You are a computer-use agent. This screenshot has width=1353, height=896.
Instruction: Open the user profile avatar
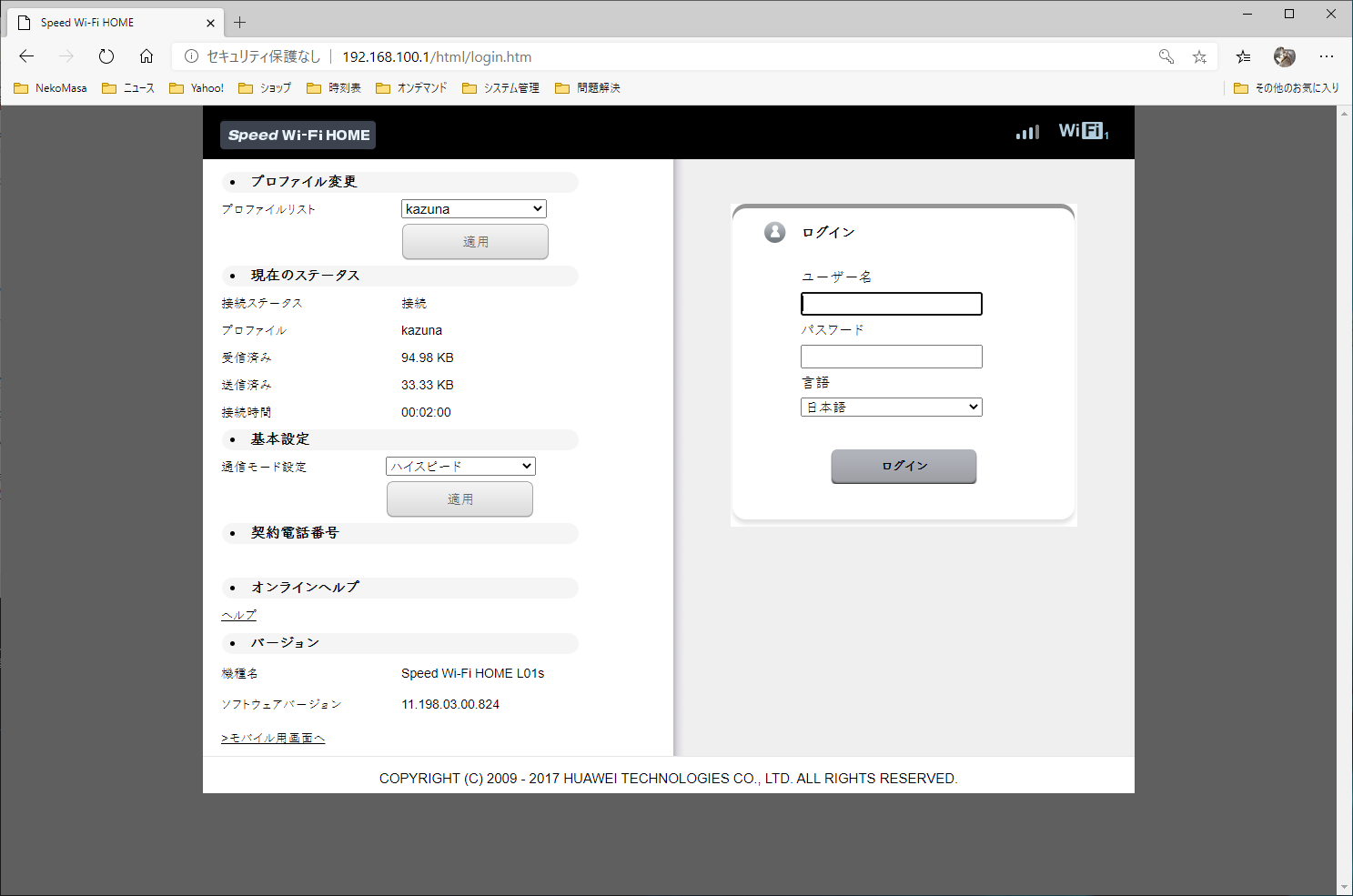coord(1285,56)
